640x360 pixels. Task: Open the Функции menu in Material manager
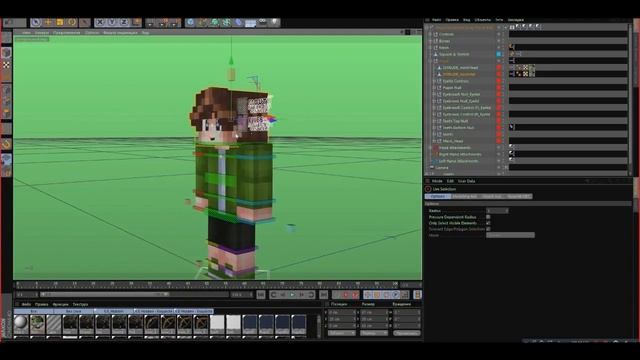coord(60,304)
